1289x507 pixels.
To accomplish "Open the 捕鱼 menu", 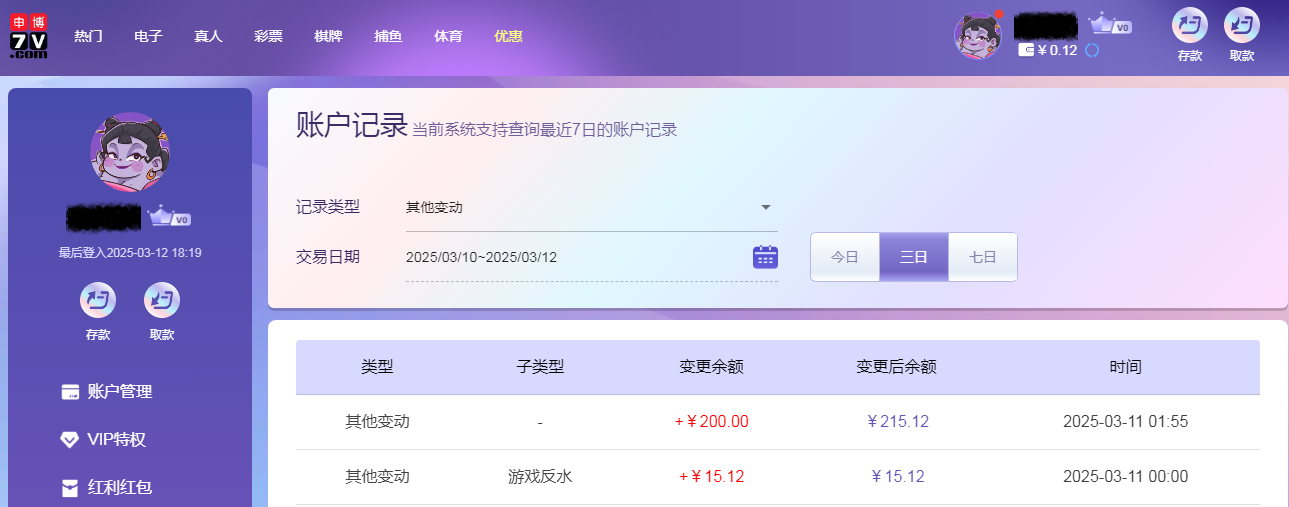I will tap(388, 36).
